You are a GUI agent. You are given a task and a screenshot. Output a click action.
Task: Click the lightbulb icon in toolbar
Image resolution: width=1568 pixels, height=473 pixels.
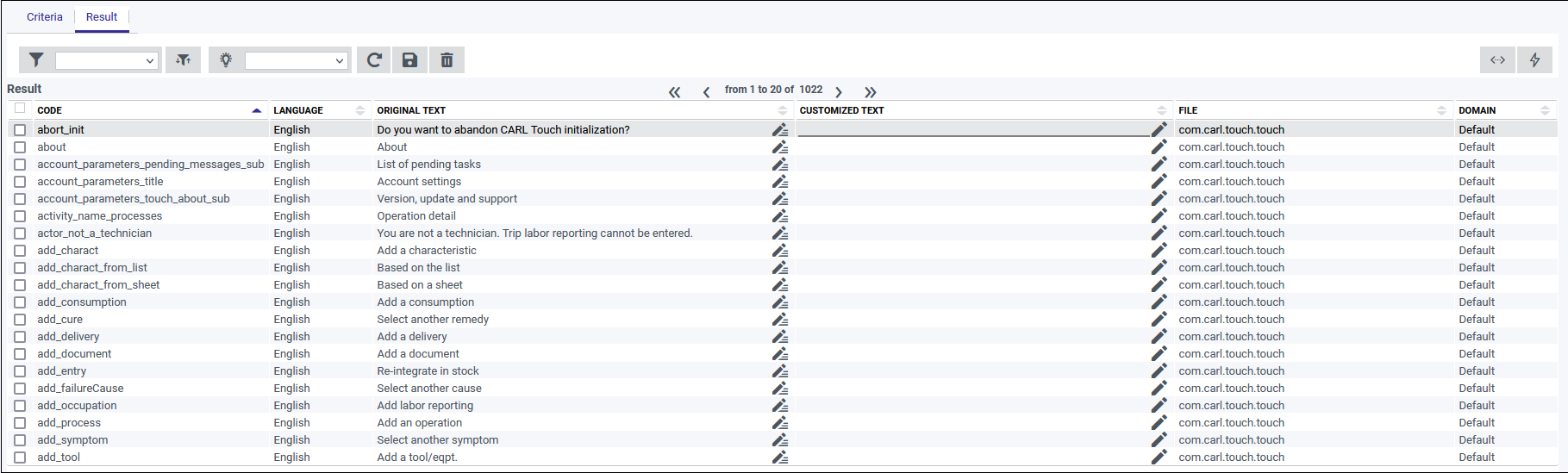(x=226, y=59)
